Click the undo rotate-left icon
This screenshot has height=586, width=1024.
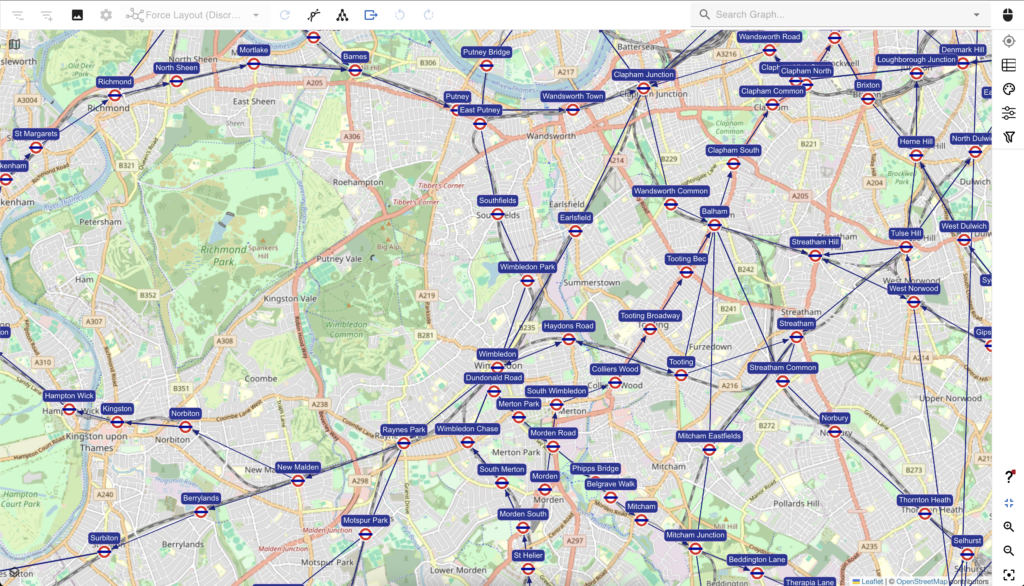click(x=400, y=15)
